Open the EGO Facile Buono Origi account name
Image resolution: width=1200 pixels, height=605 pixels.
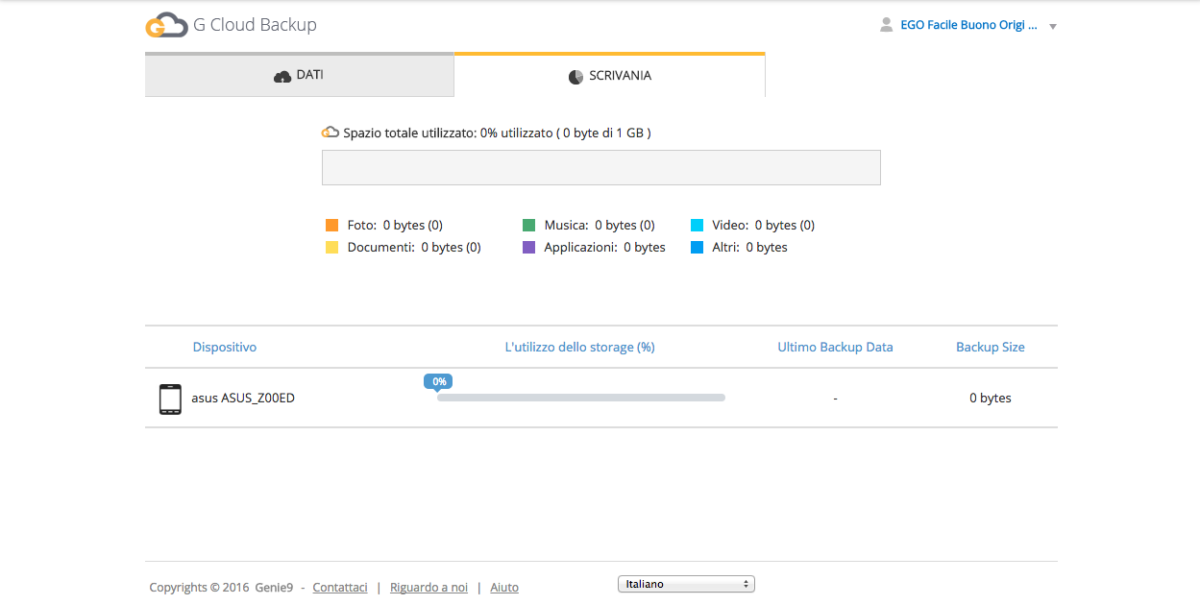pyautogui.click(x=968, y=25)
